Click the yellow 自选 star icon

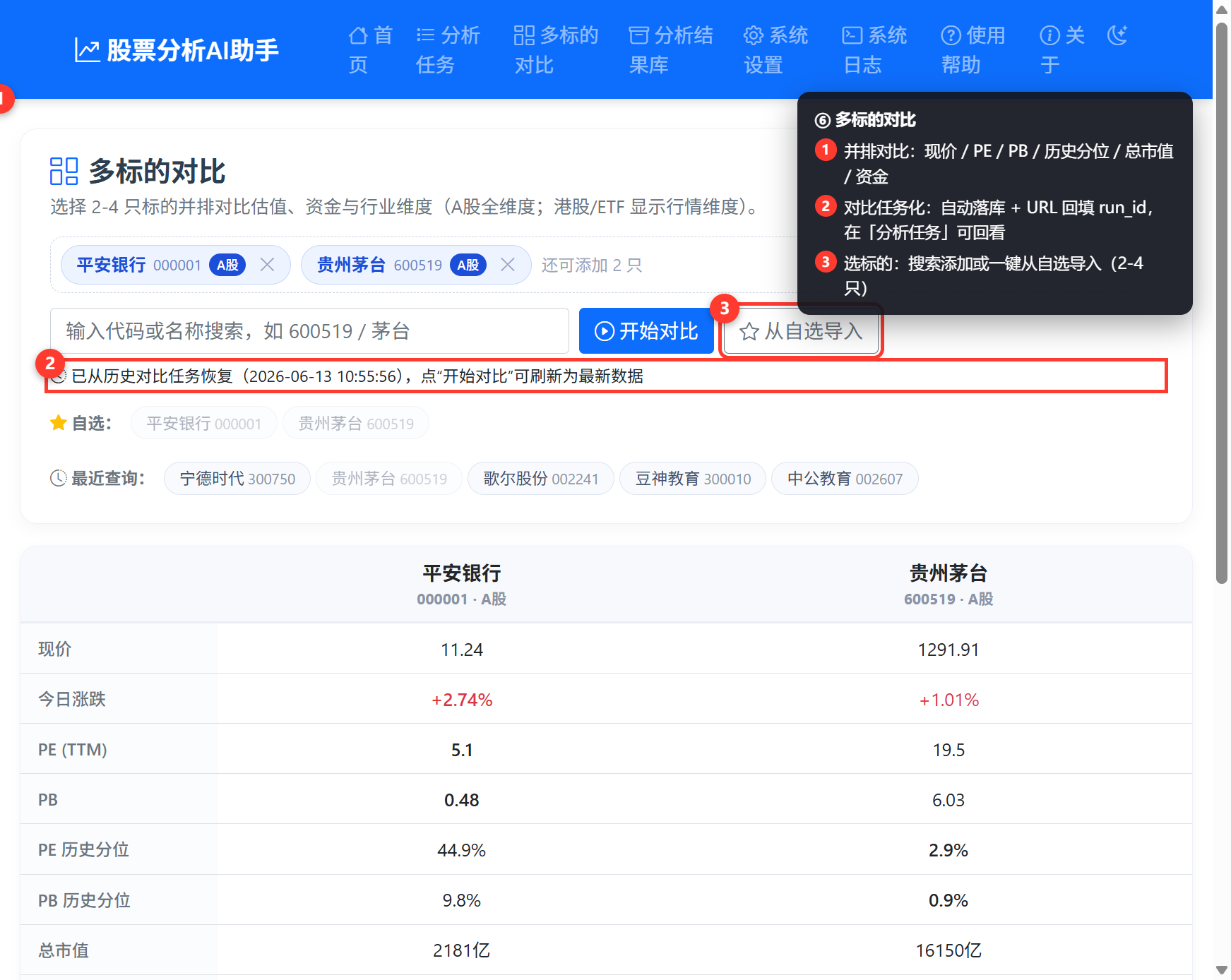coord(58,423)
